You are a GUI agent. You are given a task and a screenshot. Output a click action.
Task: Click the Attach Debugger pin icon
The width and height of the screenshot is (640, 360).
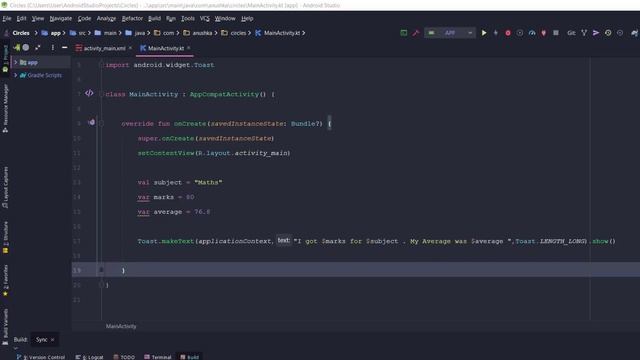tap(544, 33)
